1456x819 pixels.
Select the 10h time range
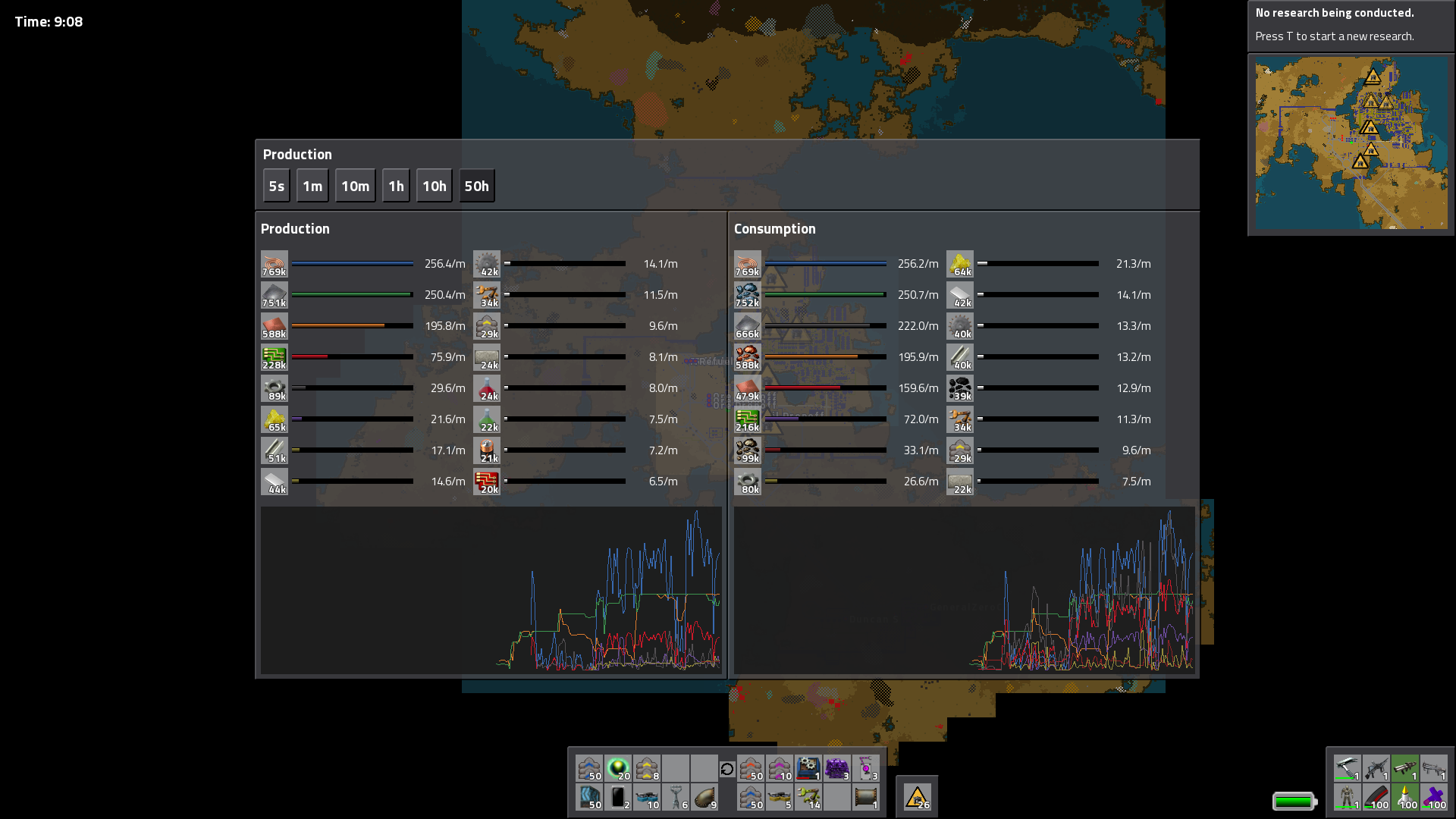[x=435, y=186]
